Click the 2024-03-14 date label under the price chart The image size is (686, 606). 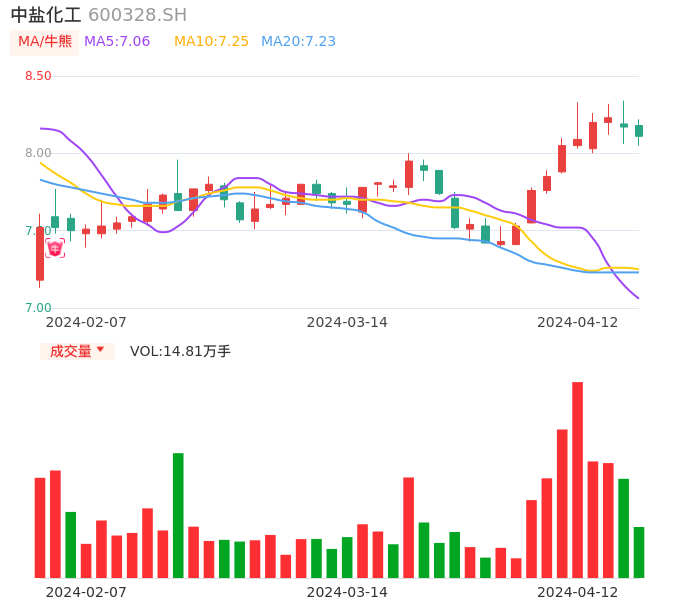347,322
